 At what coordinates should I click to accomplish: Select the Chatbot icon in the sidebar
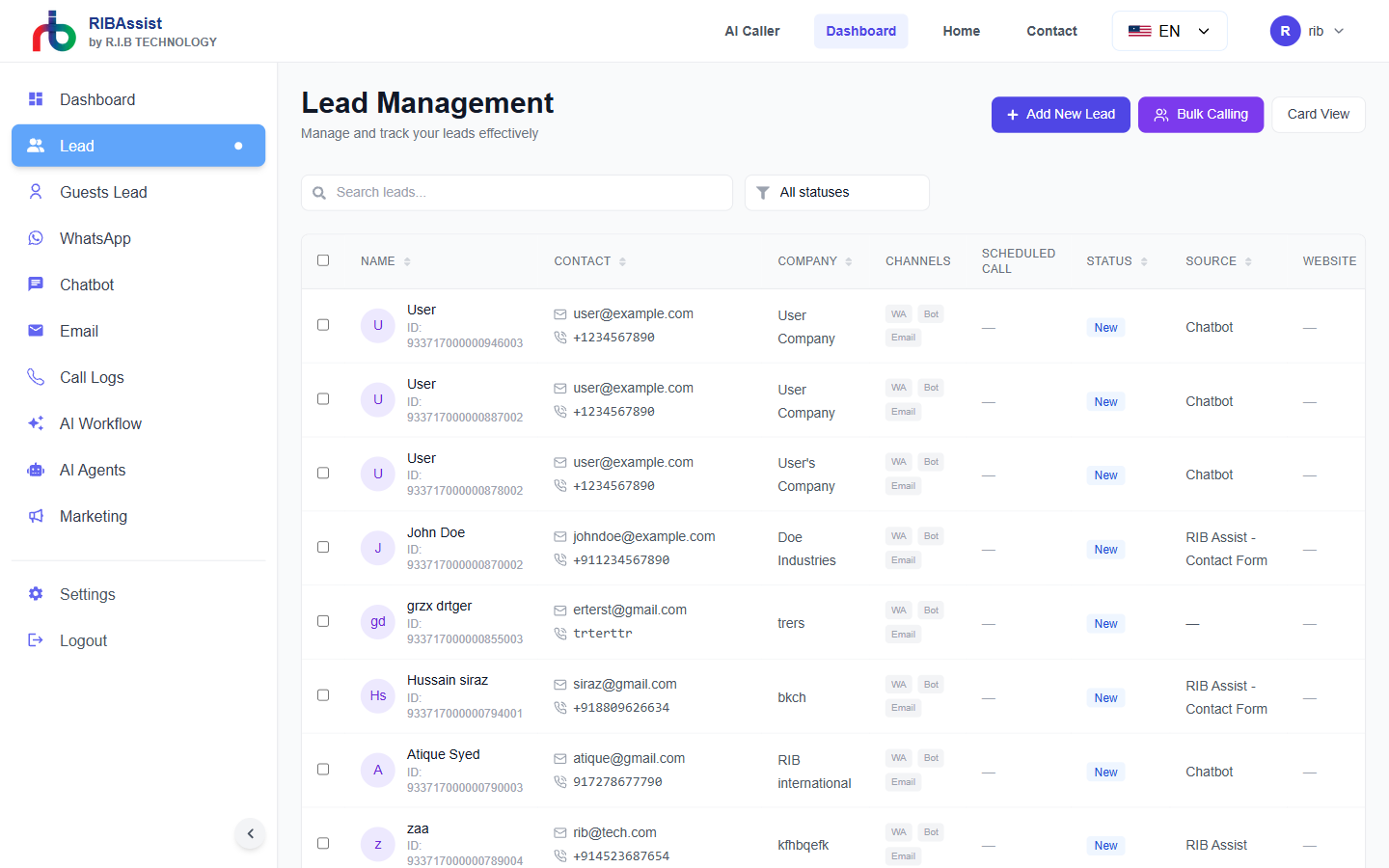(36, 285)
